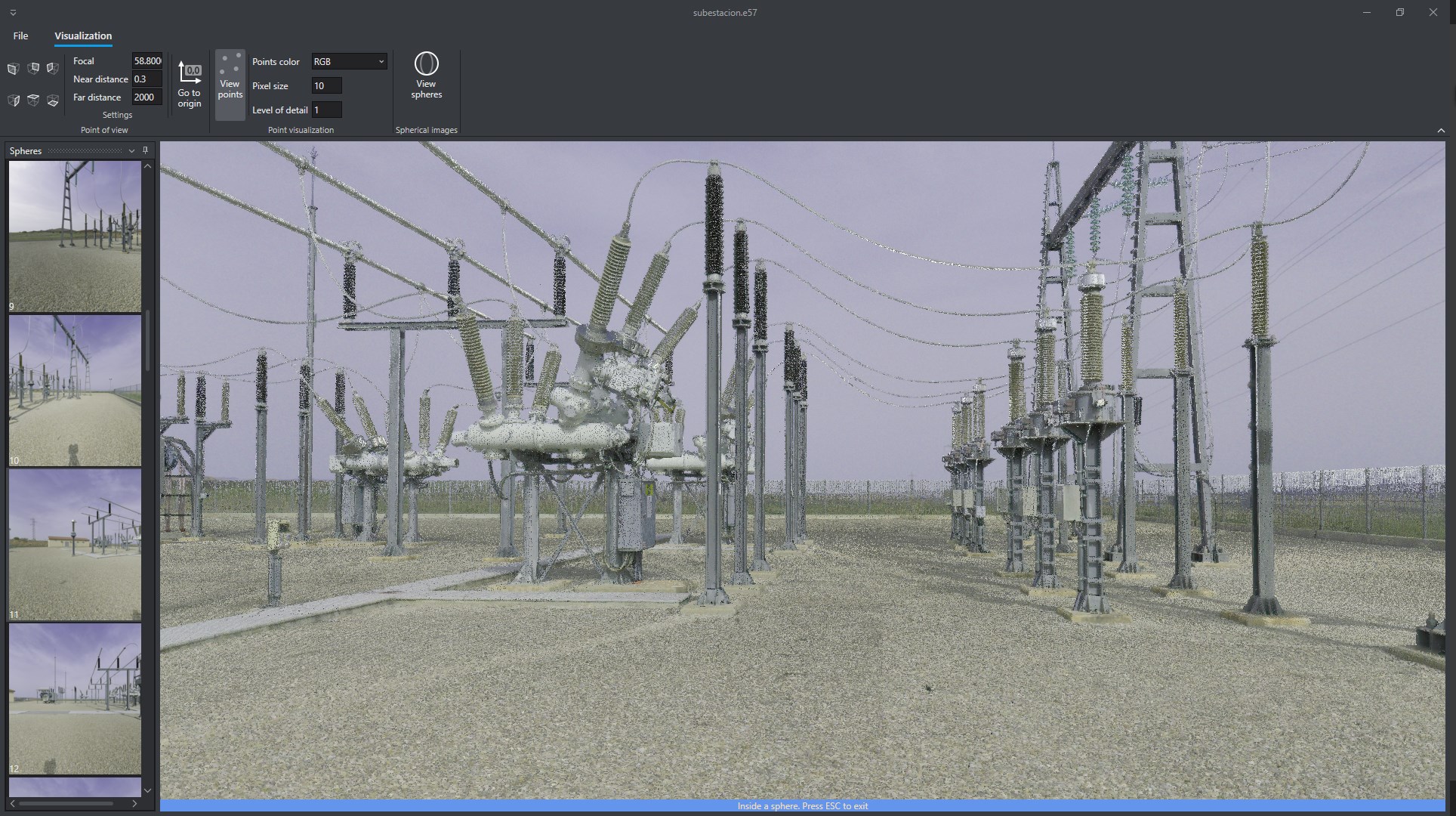Collapse the ribbon with the chevron

1441,131
